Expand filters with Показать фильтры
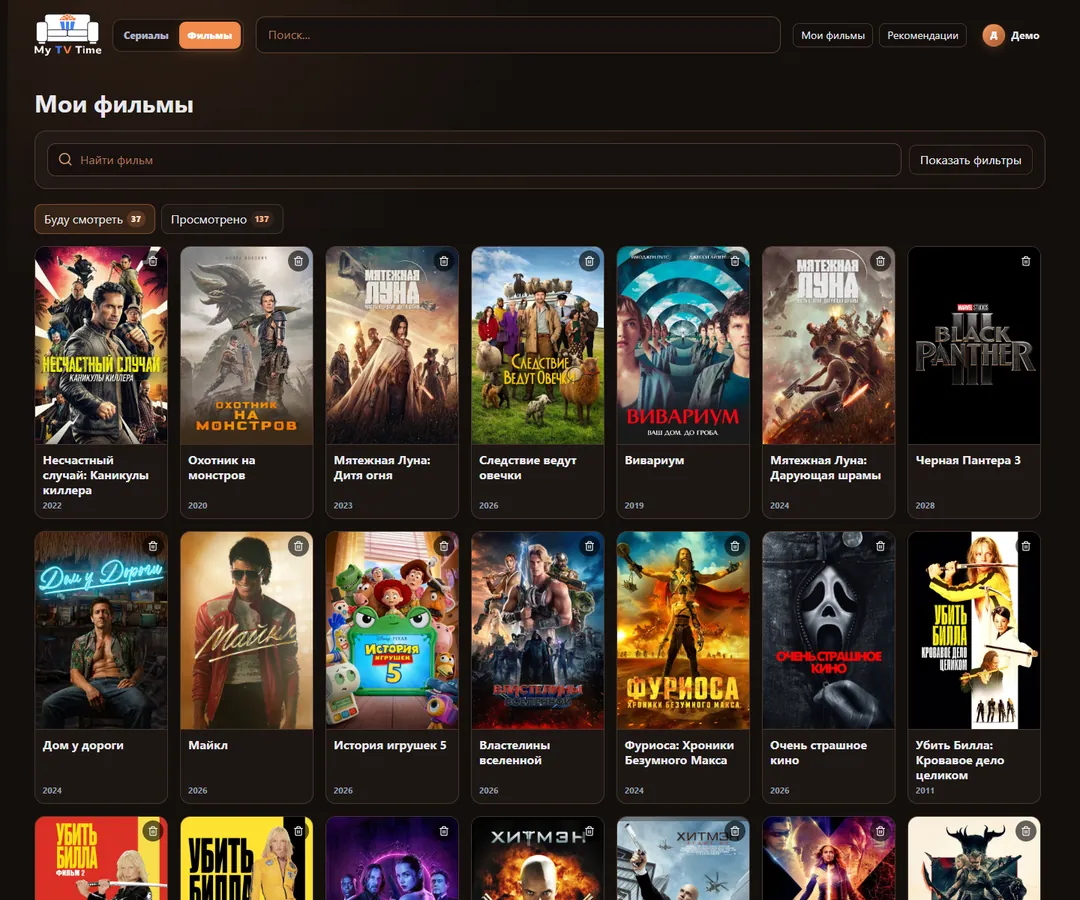1080x900 pixels. click(x=970, y=160)
